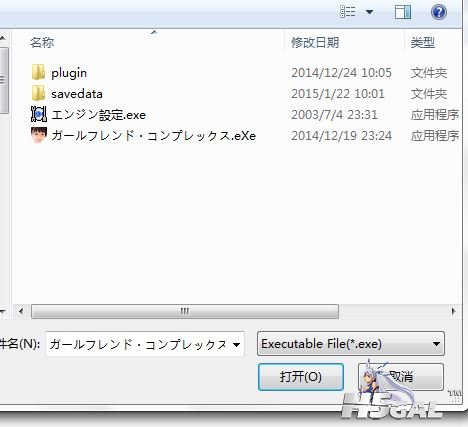Open the Executable File(*.exe) filter dropdown
The width and height of the screenshot is (468, 427).
coord(351,344)
